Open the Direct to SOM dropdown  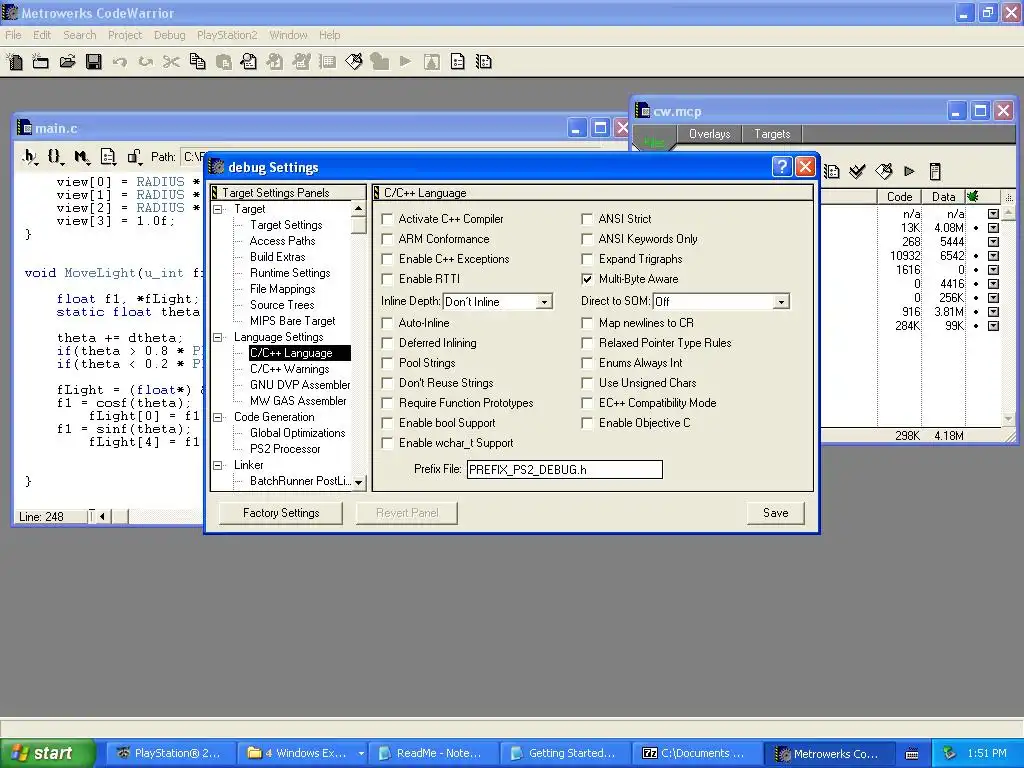(x=781, y=302)
